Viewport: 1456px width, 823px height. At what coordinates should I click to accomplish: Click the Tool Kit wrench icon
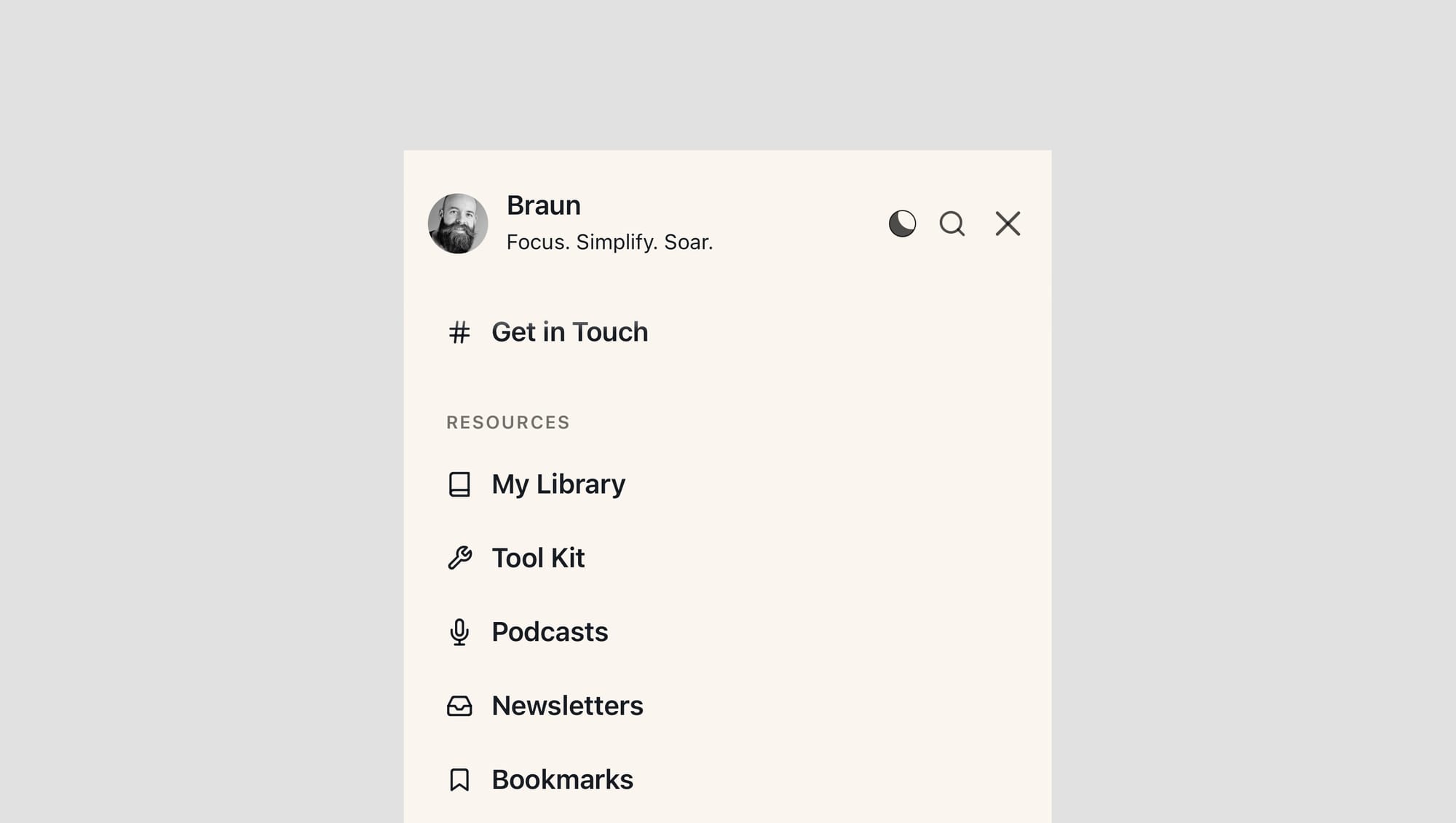pyautogui.click(x=460, y=558)
